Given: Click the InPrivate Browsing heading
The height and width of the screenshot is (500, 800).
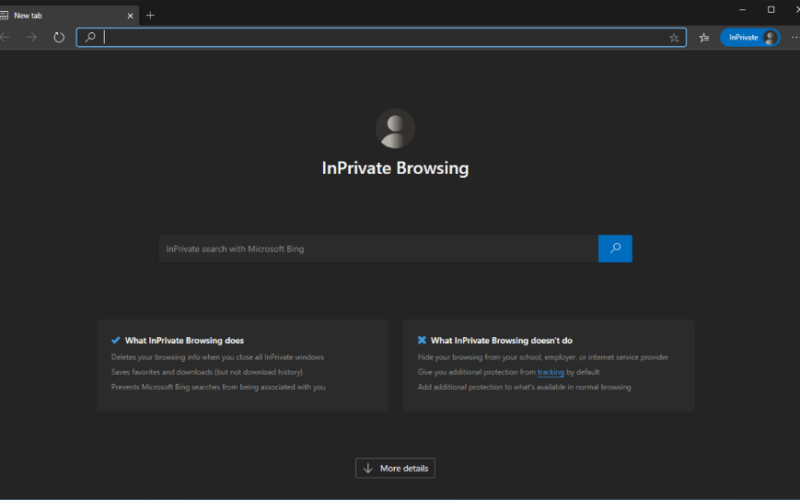Looking at the screenshot, I should click(395, 168).
